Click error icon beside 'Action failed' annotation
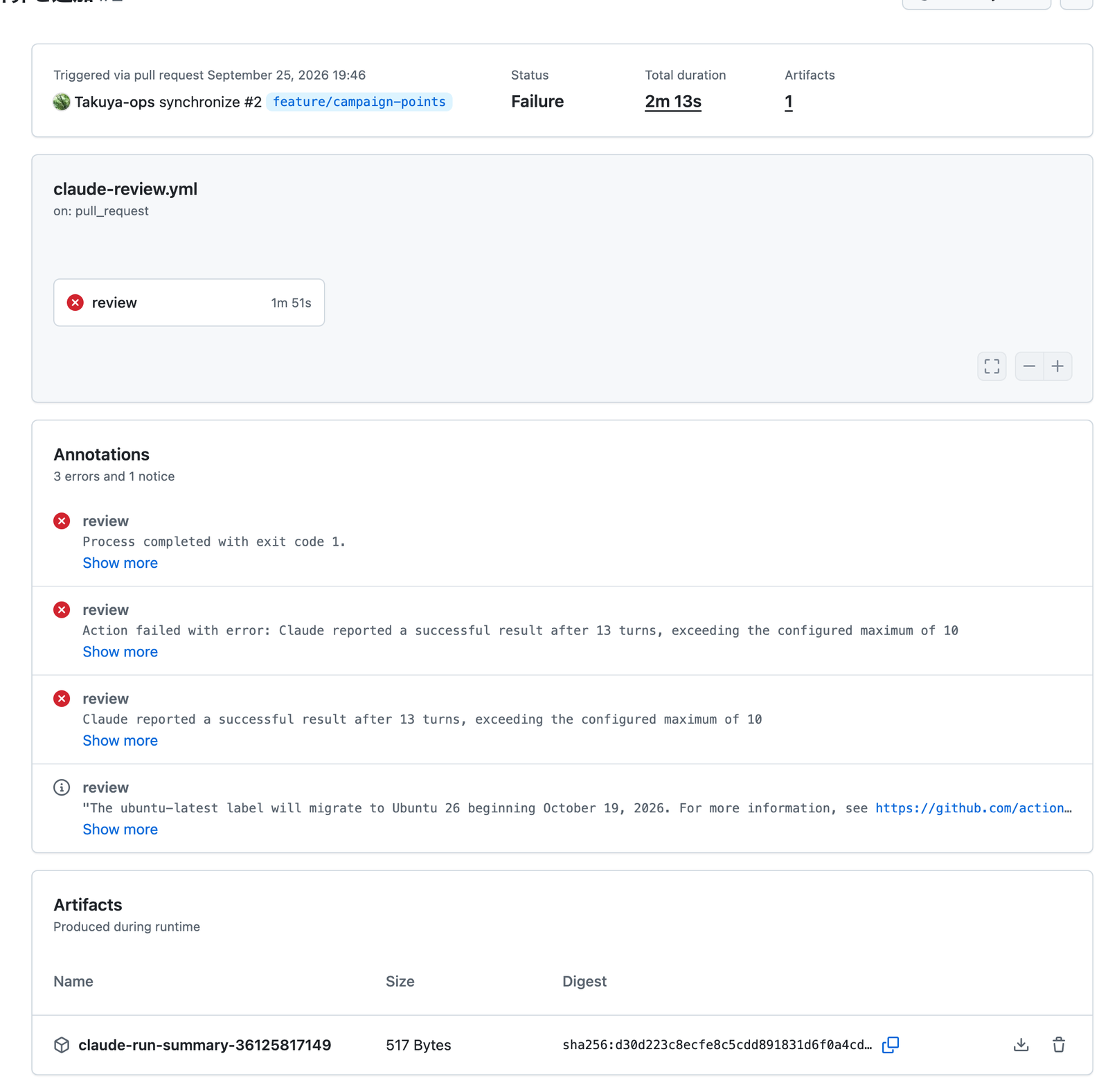Viewport: 1108px width, 1092px height. [62, 610]
